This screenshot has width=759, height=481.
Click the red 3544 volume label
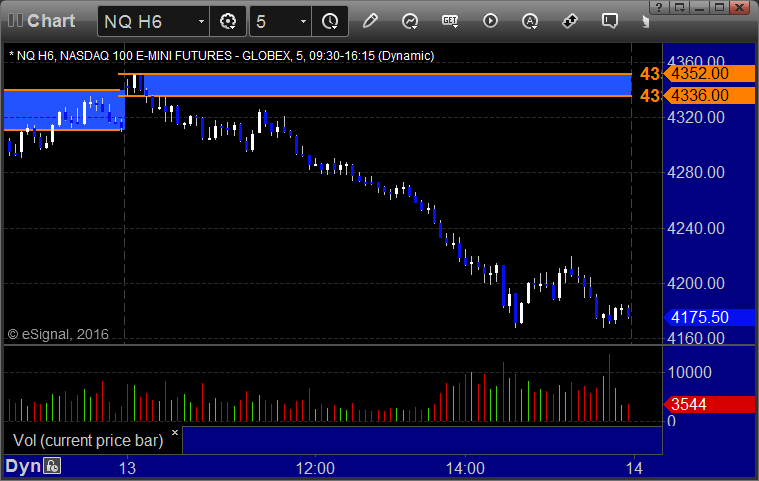pos(709,404)
